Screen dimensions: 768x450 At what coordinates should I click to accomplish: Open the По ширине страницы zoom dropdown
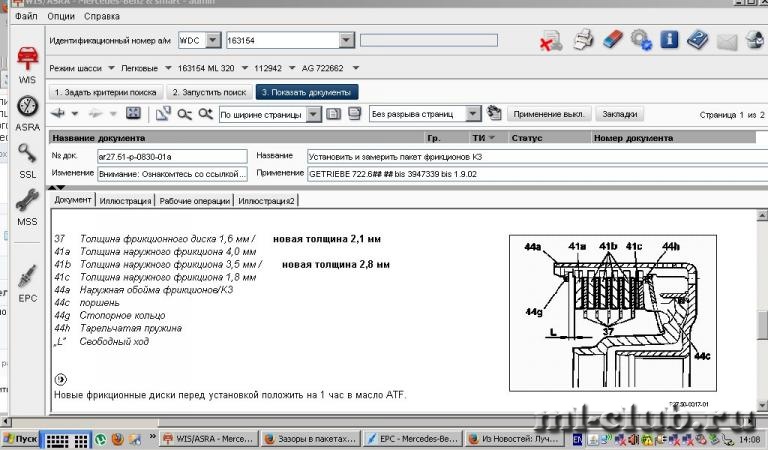pos(313,115)
